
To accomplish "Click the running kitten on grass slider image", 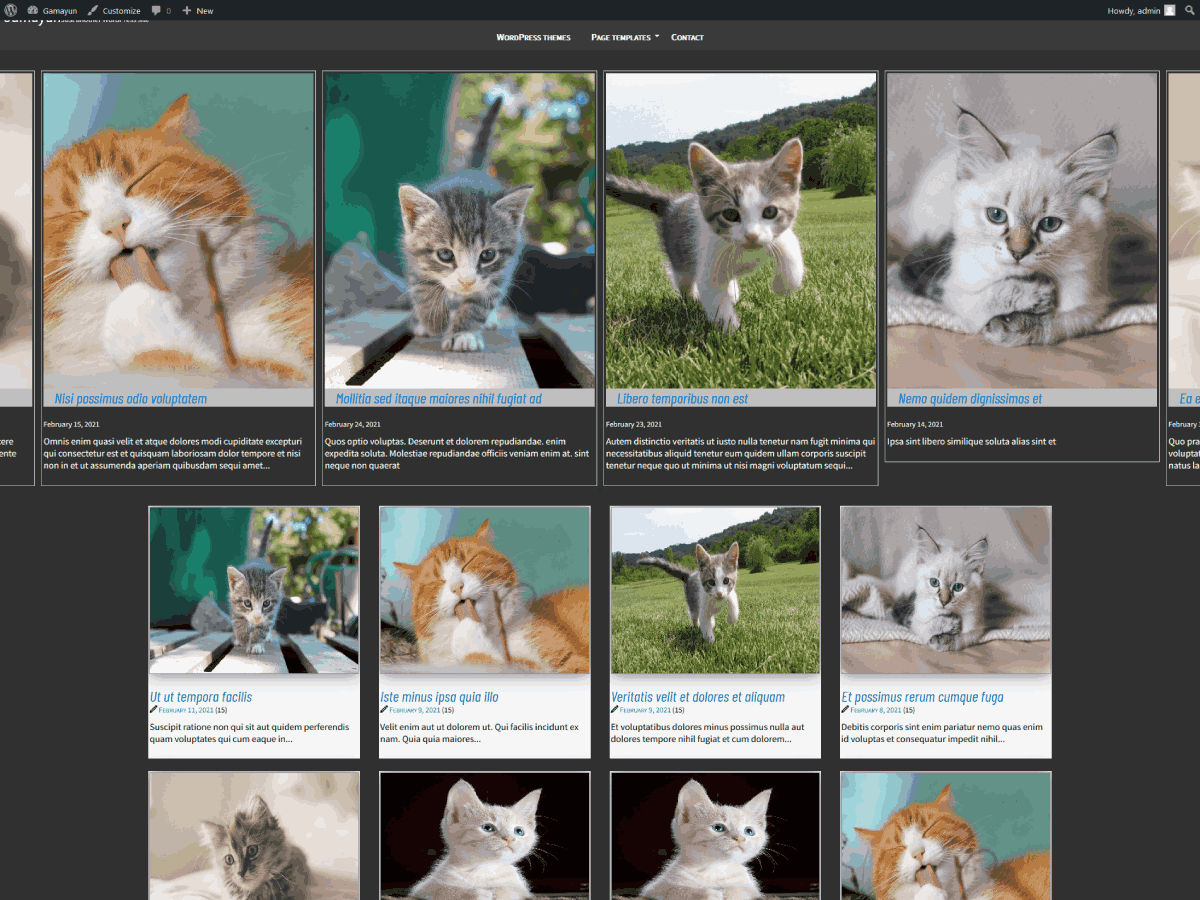I will [740, 230].
